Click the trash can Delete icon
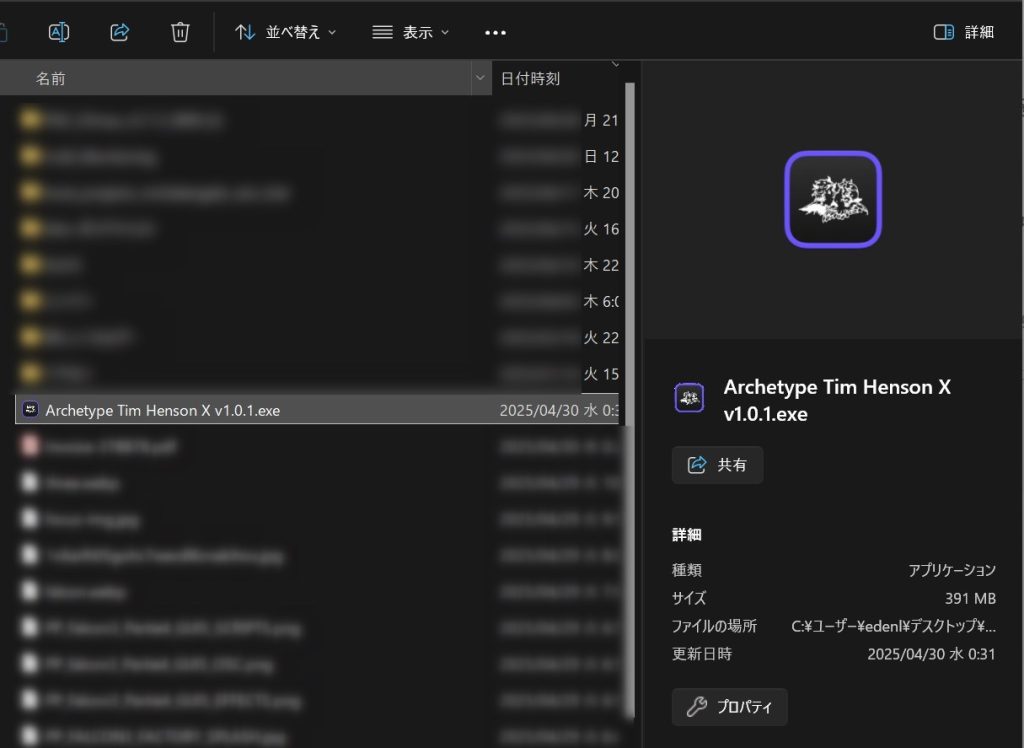Viewport: 1024px width, 748px height. click(180, 32)
